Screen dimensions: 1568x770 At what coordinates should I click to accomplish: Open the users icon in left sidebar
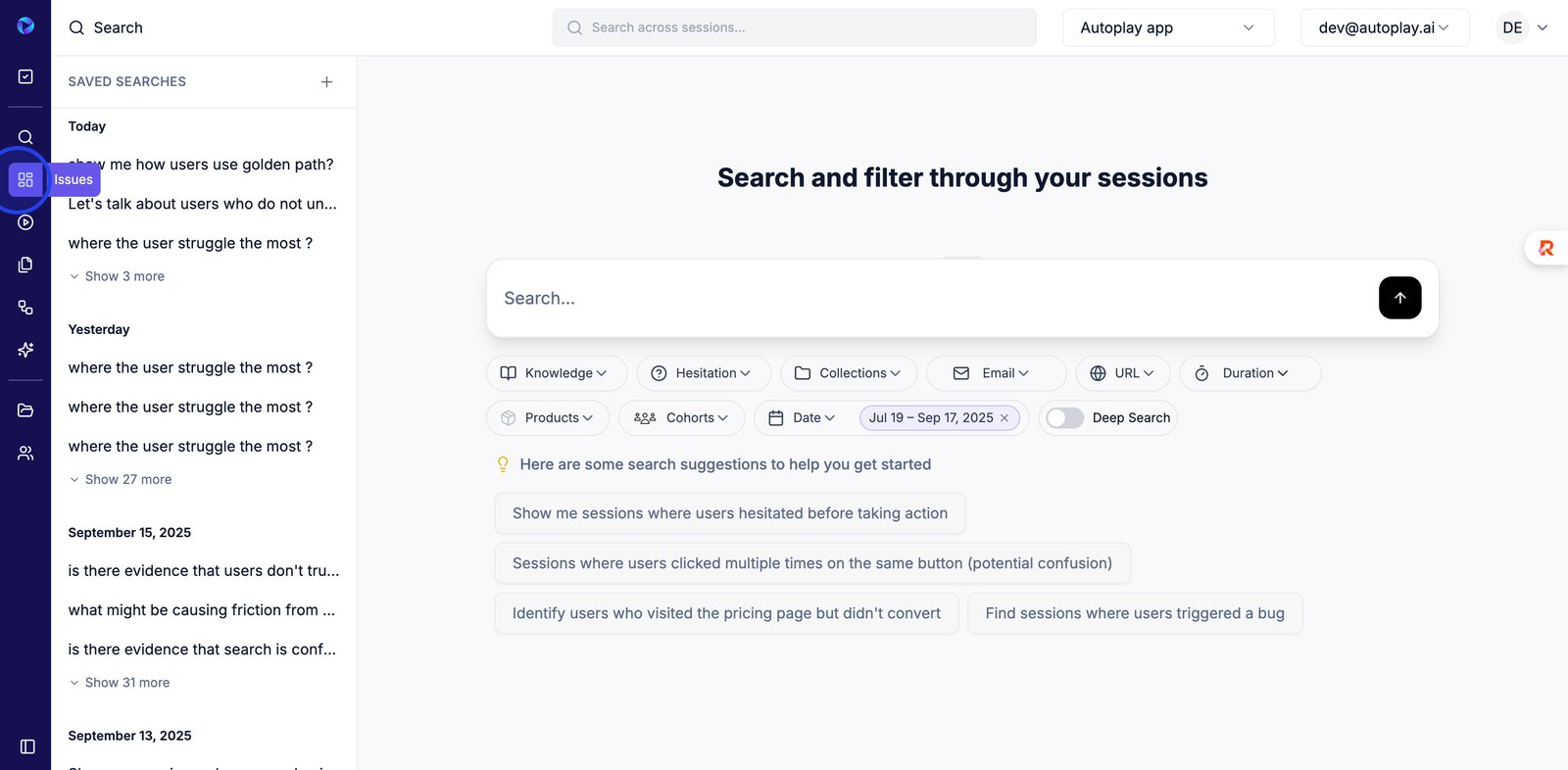tap(25, 453)
